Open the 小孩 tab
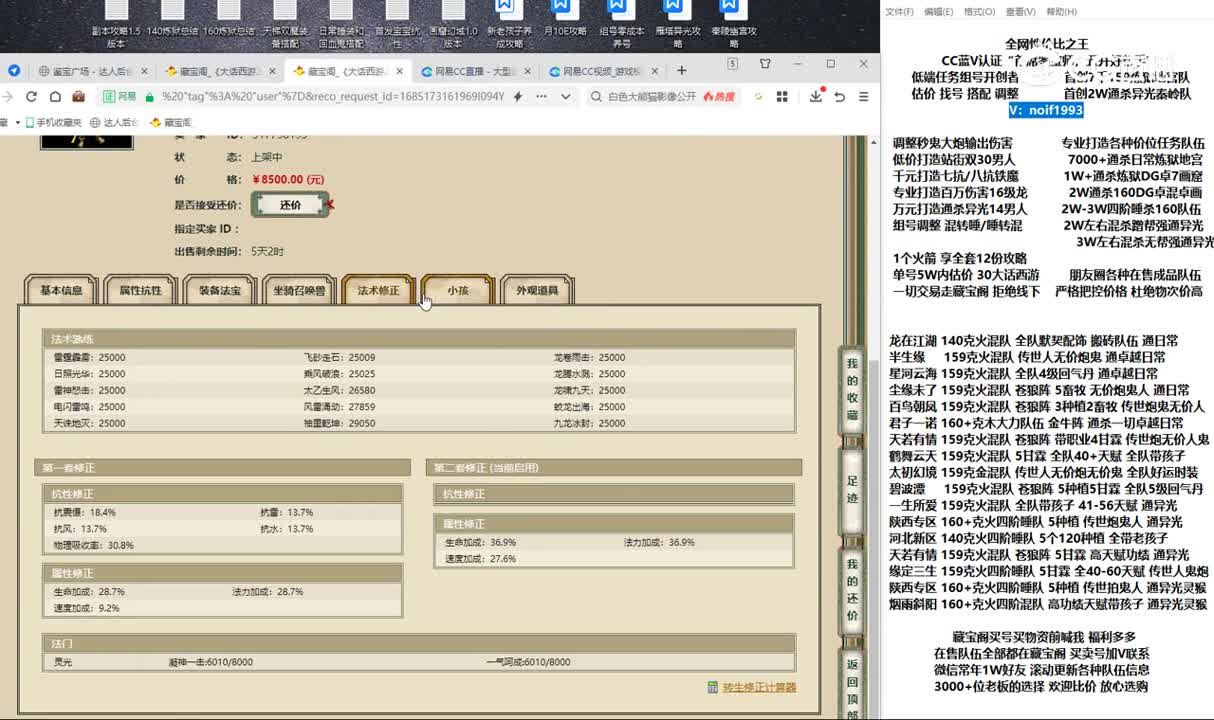The height and width of the screenshot is (720, 1214). click(x=457, y=291)
